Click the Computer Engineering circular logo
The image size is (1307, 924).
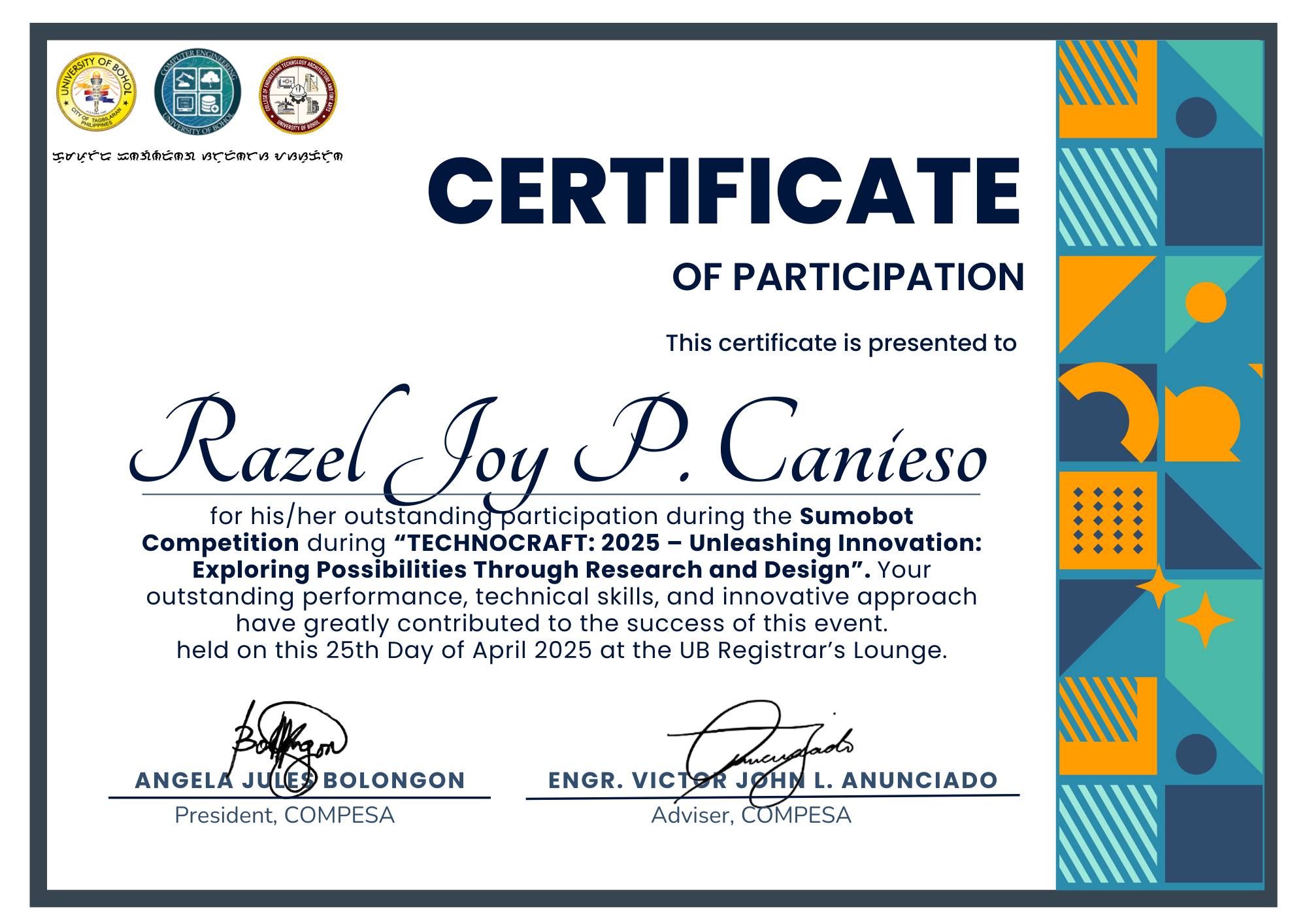coord(198,92)
